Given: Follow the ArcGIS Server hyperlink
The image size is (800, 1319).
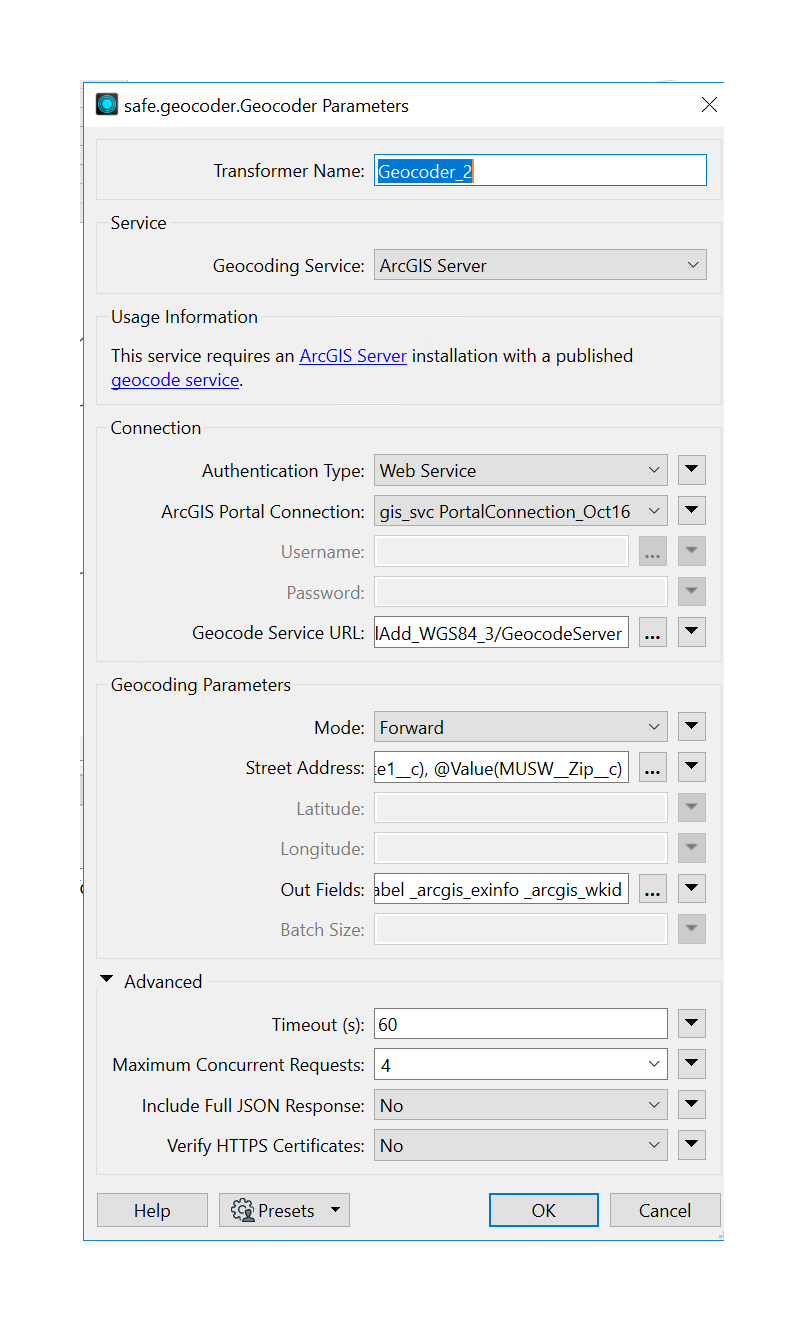Looking at the screenshot, I should pos(353,355).
